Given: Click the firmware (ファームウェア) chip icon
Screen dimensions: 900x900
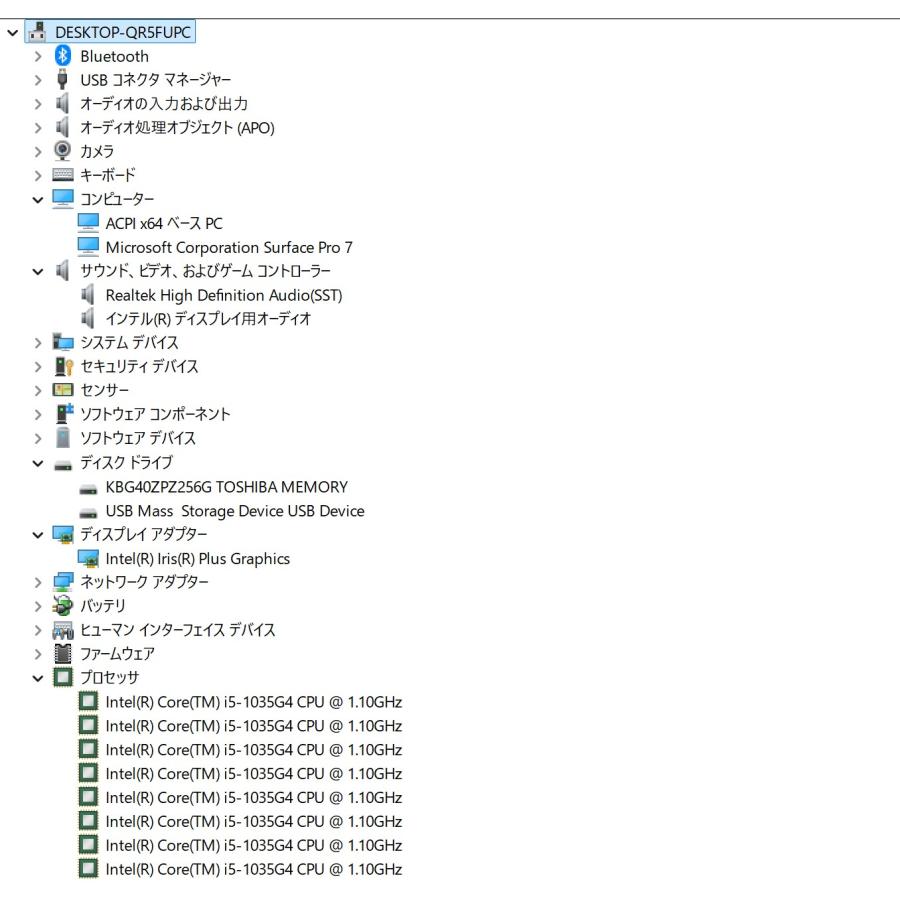Looking at the screenshot, I should [x=63, y=653].
